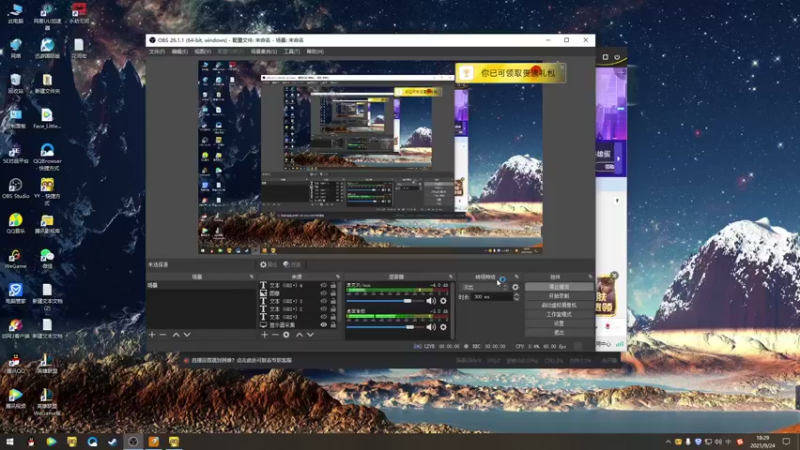The width and height of the screenshot is (800, 450).
Task: Click power icon in background window
Action: [x=617, y=57]
